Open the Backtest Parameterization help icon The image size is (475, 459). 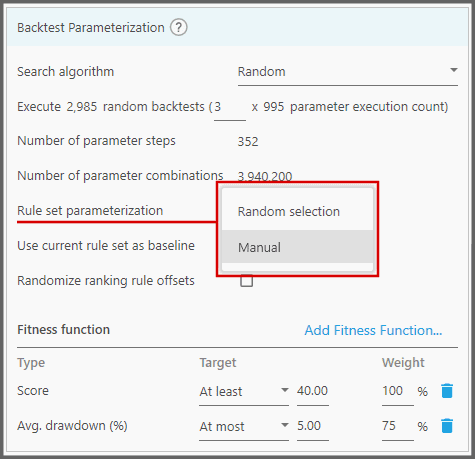pyautogui.click(x=179, y=27)
